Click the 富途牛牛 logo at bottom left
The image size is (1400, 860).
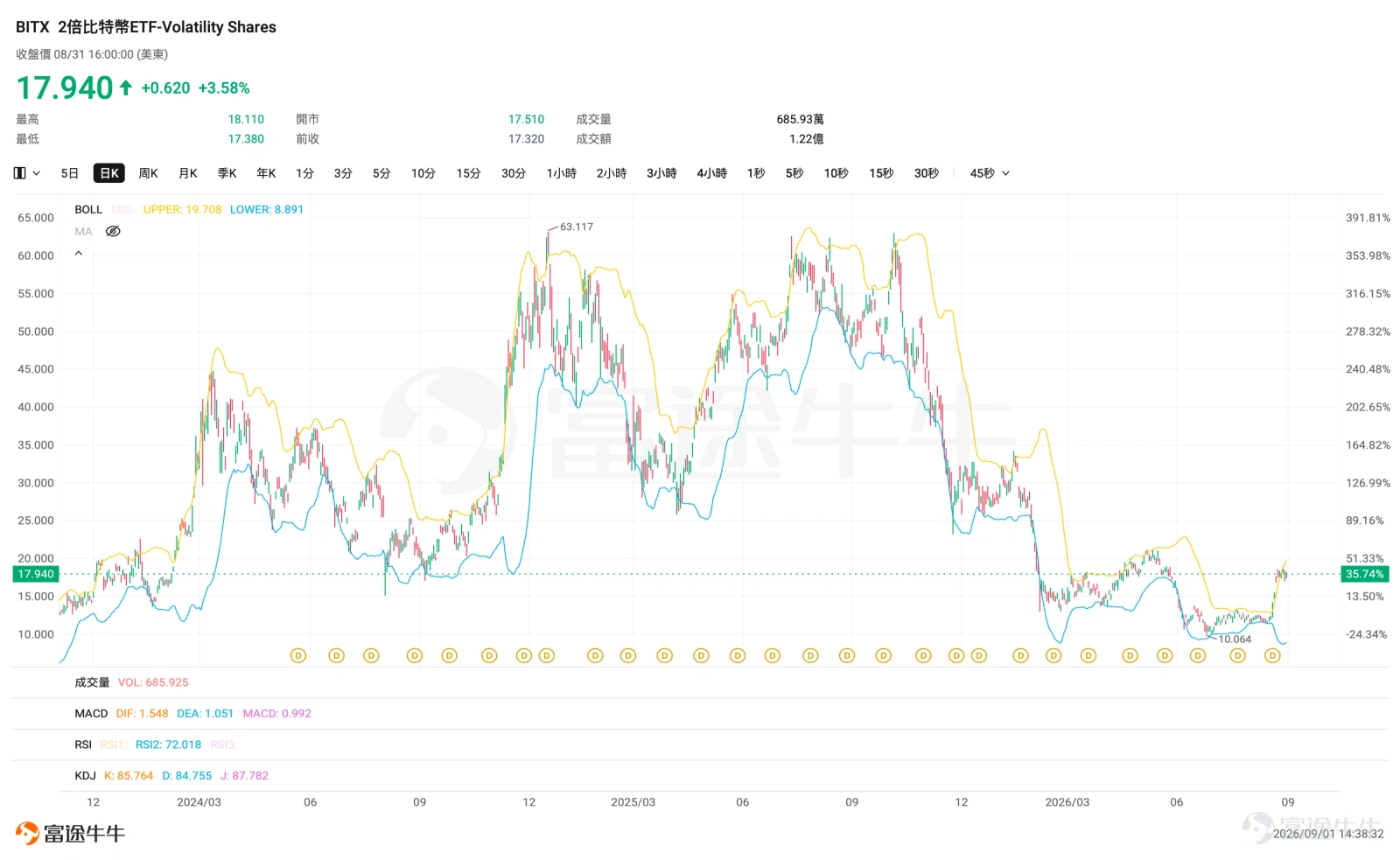(x=70, y=833)
